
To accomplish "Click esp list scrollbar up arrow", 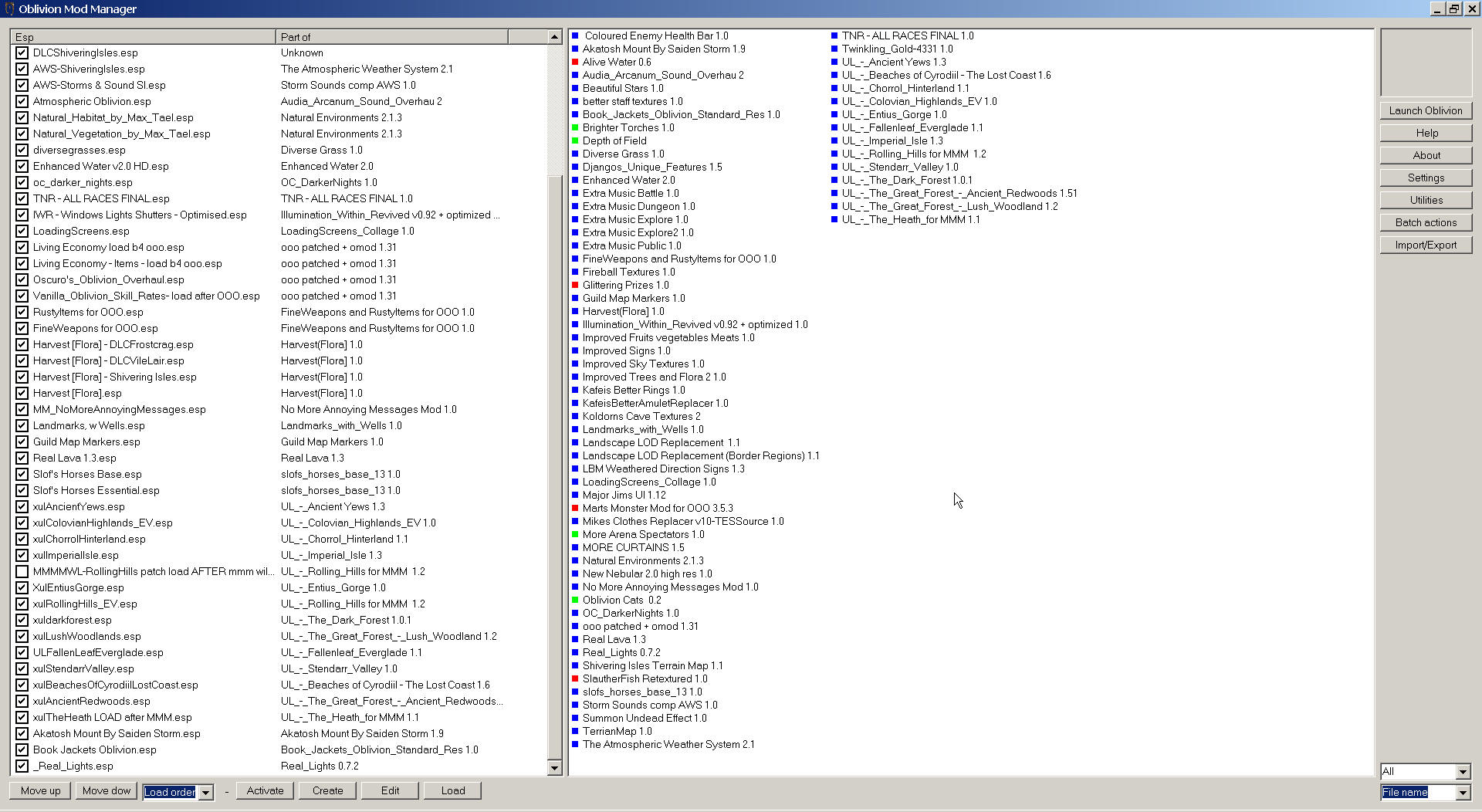I will [x=554, y=37].
